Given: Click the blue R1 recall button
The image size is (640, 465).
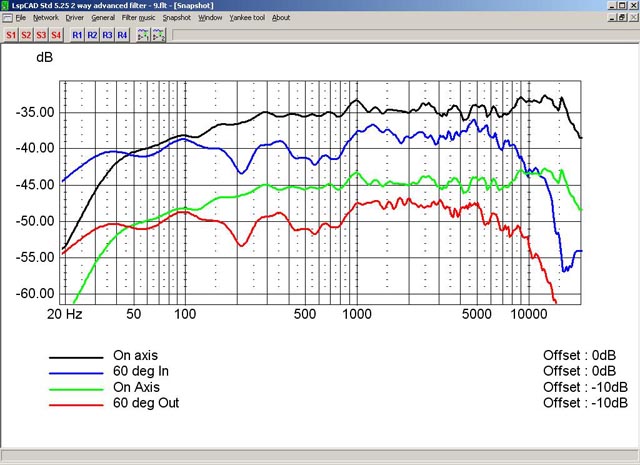Looking at the screenshot, I should (77, 35).
